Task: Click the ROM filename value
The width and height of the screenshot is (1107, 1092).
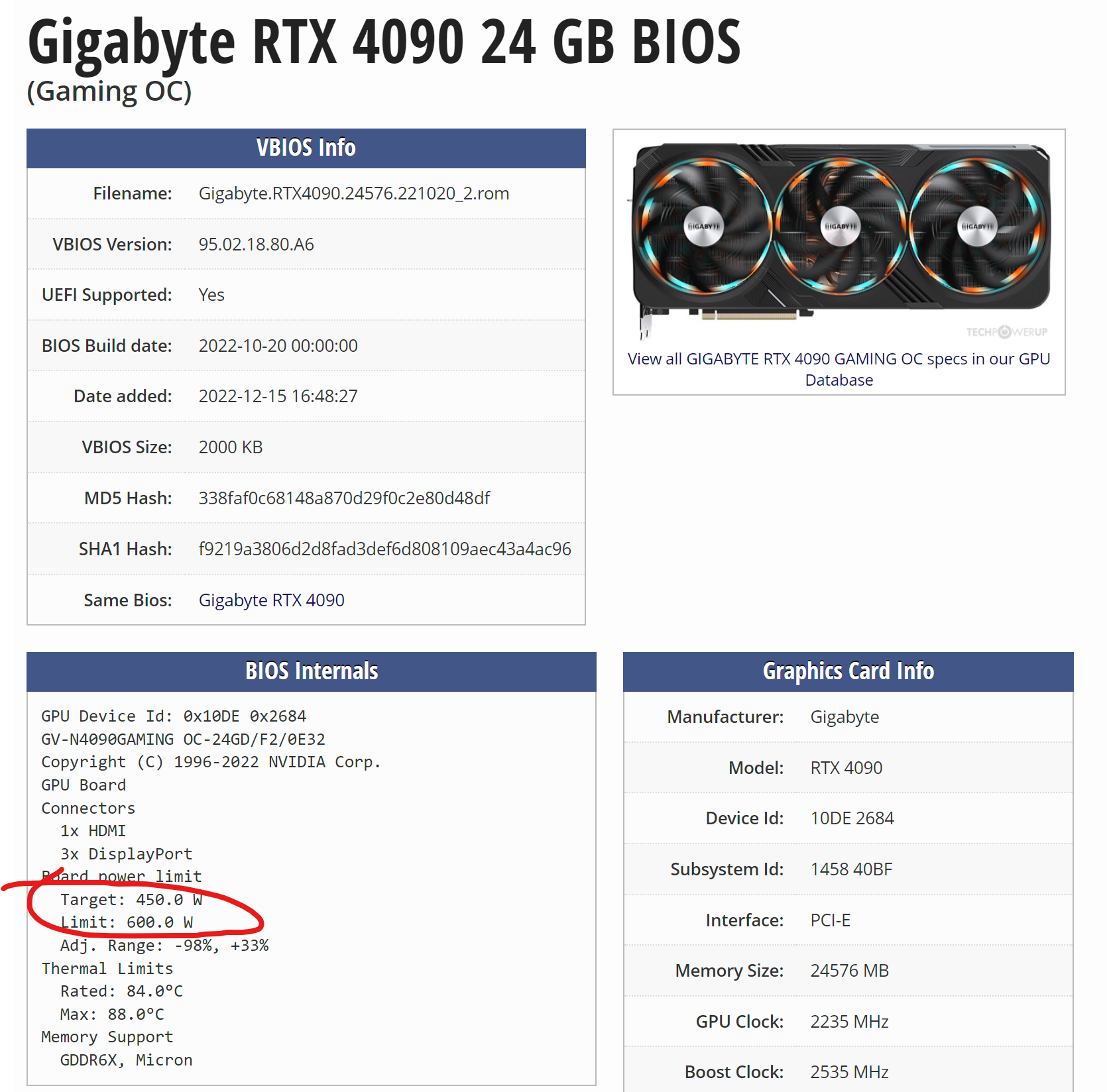Action: coord(353,193)
